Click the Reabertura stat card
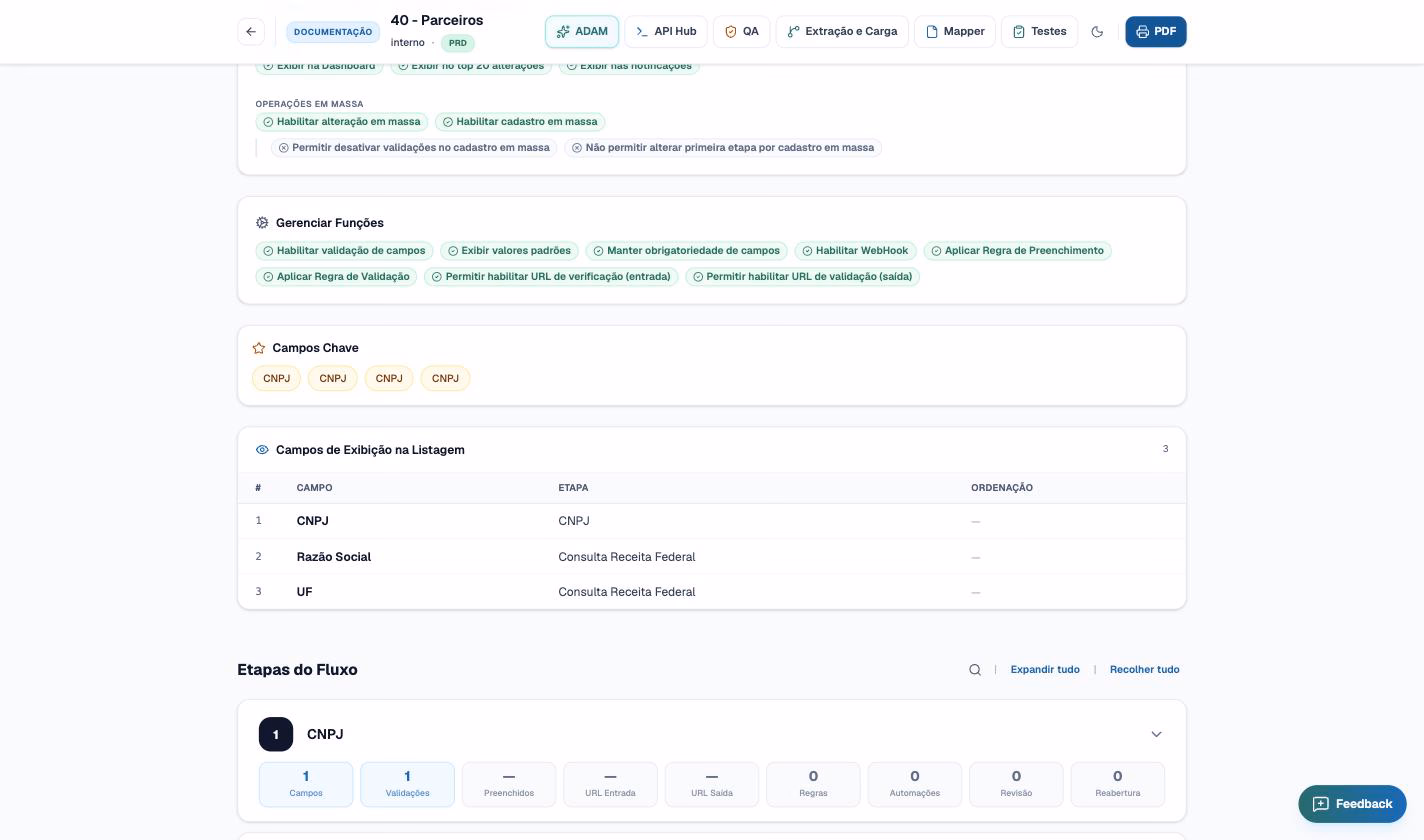This screenshot has width=1424, height=840. [1118, 785]
